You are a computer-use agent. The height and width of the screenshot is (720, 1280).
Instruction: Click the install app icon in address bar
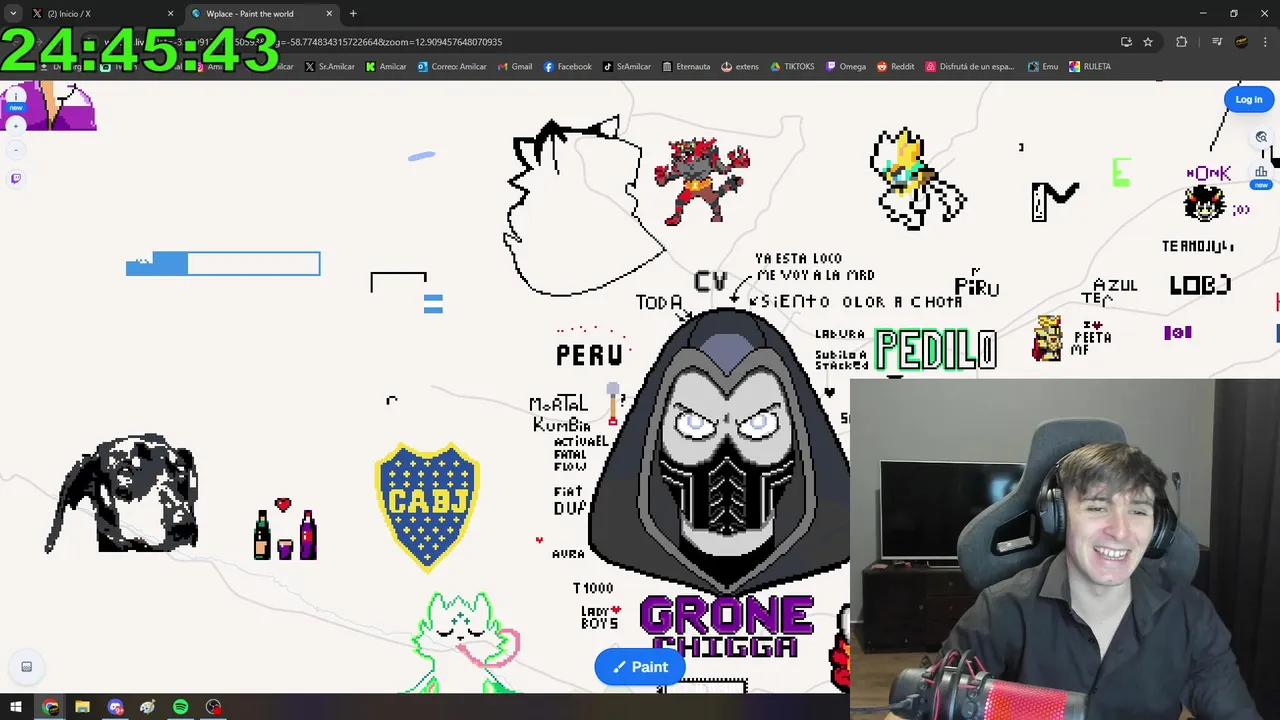[x=1126, y=42]
